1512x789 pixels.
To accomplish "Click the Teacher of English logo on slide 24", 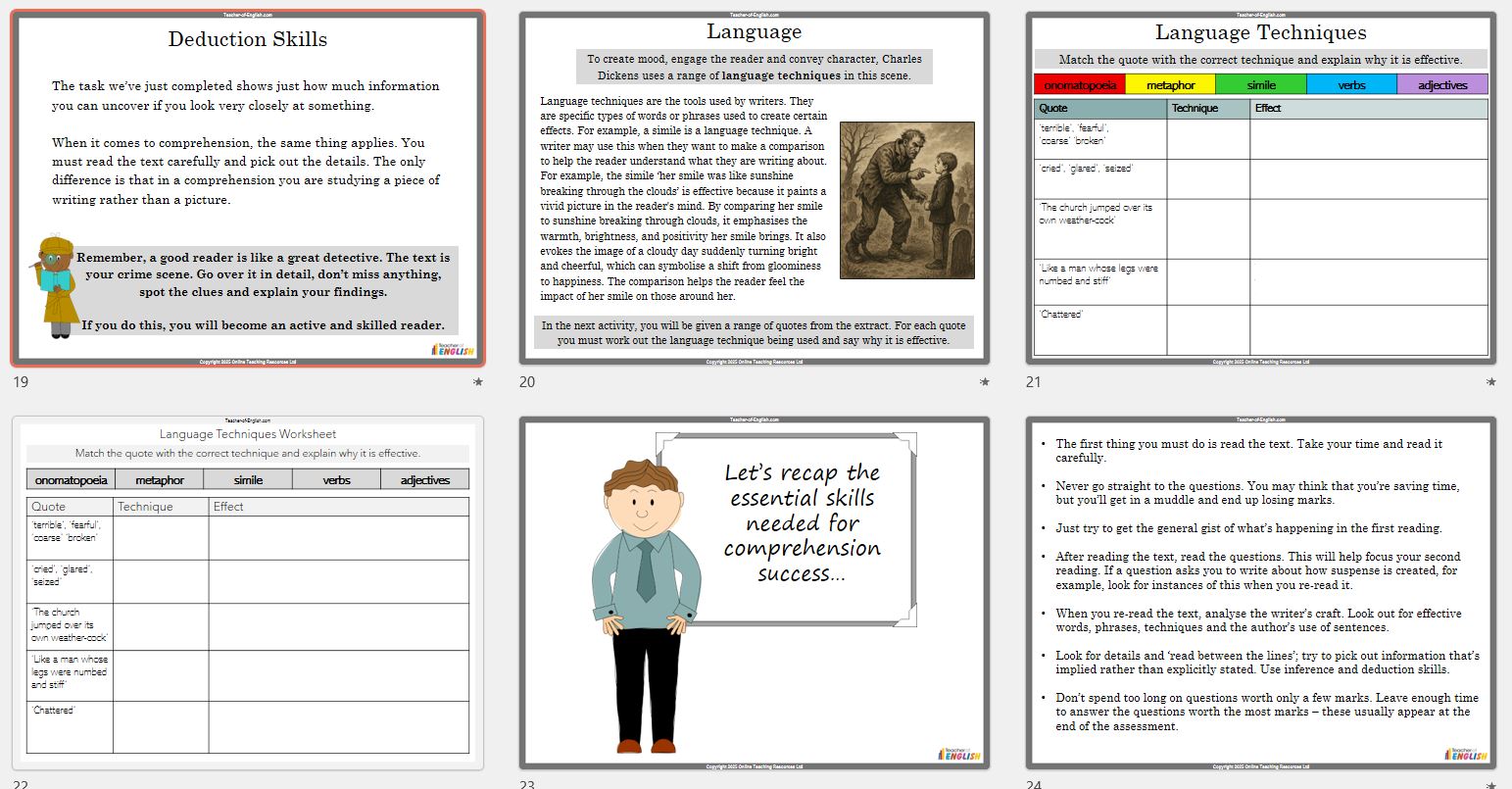I will (1466, 754).
